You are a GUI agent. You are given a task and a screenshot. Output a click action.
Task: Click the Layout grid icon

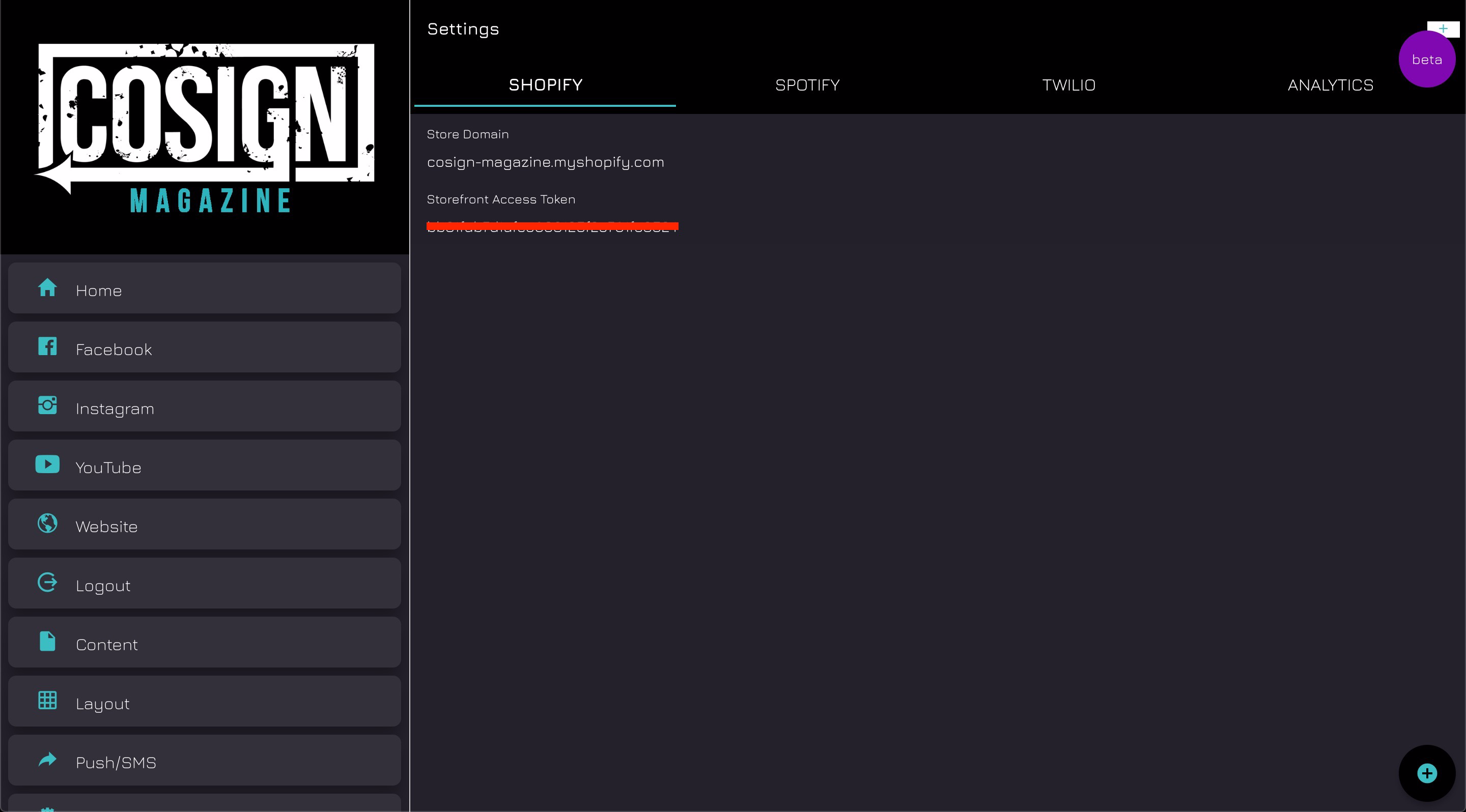coord(47,701)
